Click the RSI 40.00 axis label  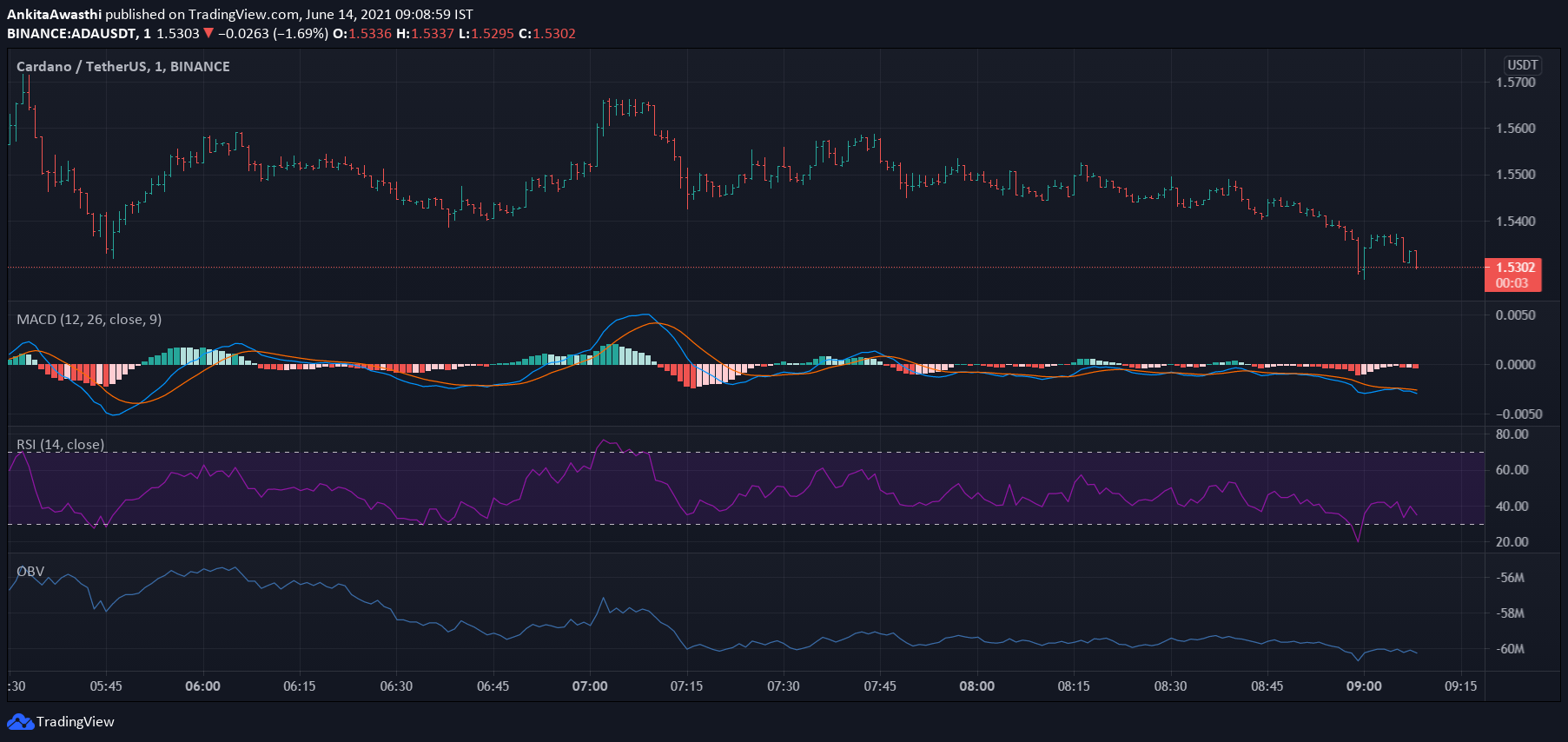[x=1512, y=507]
